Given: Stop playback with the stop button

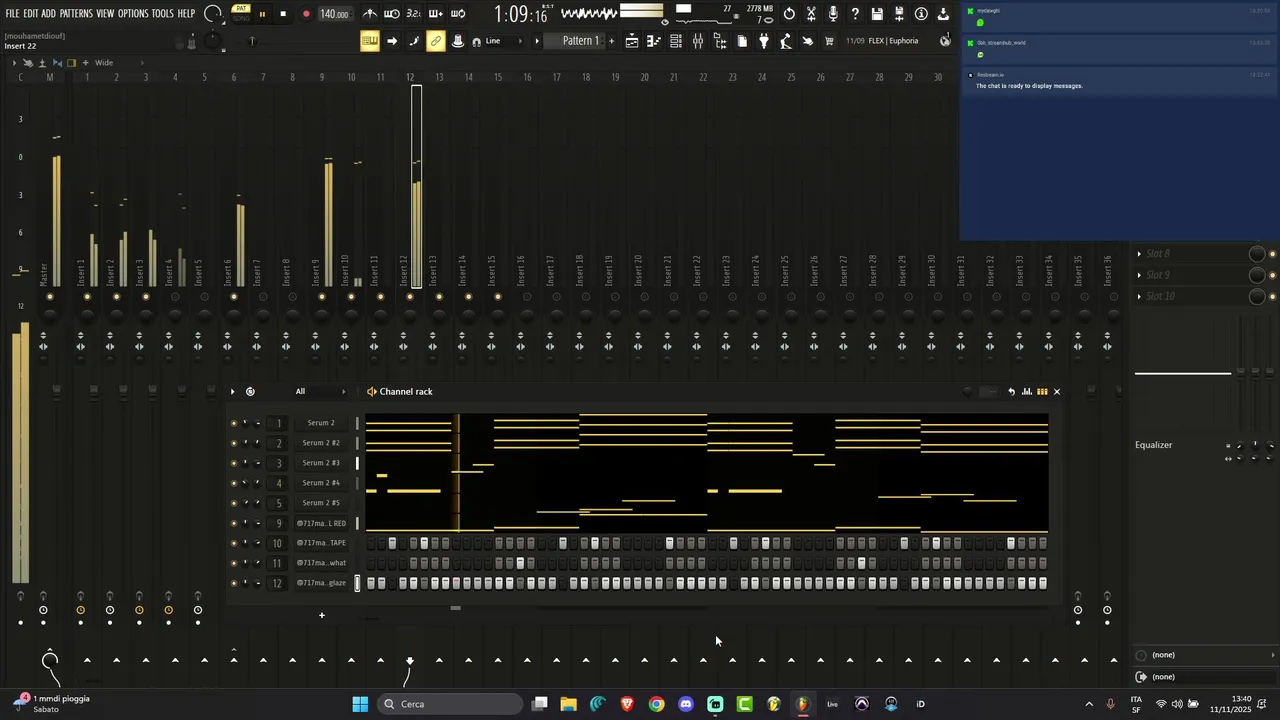Looking at the screenshot, I should tap(283, 14).
